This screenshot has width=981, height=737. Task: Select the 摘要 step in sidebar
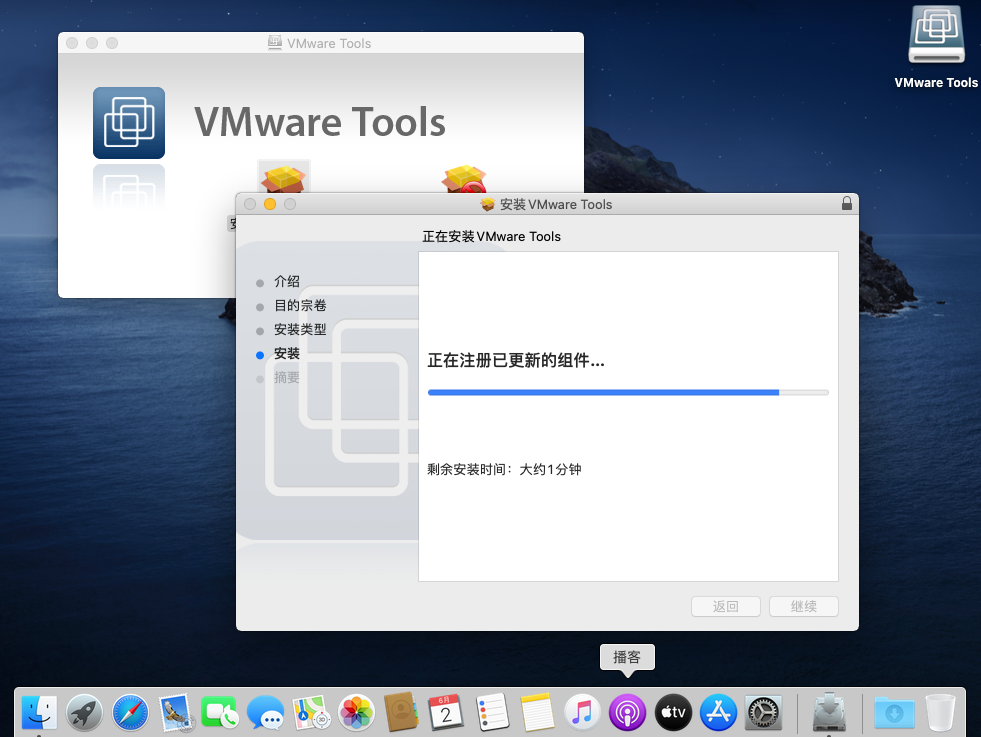pyautogui.click(x=287, y=377)
